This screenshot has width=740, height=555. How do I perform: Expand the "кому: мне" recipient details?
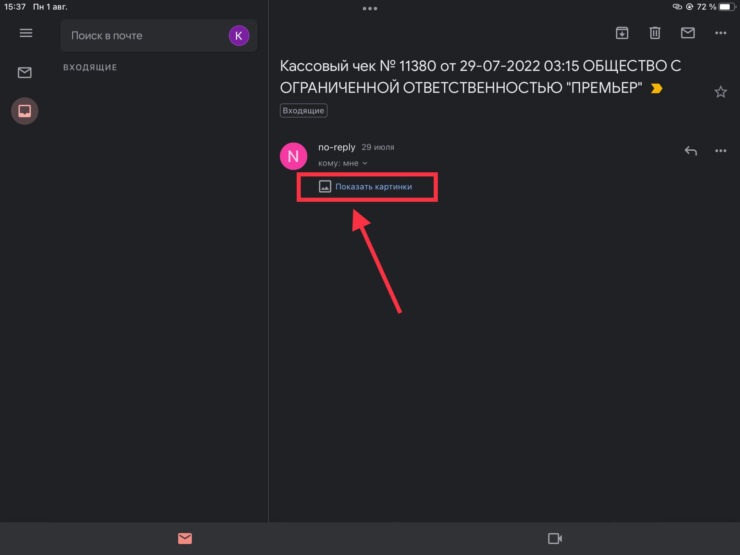(343, 163)
